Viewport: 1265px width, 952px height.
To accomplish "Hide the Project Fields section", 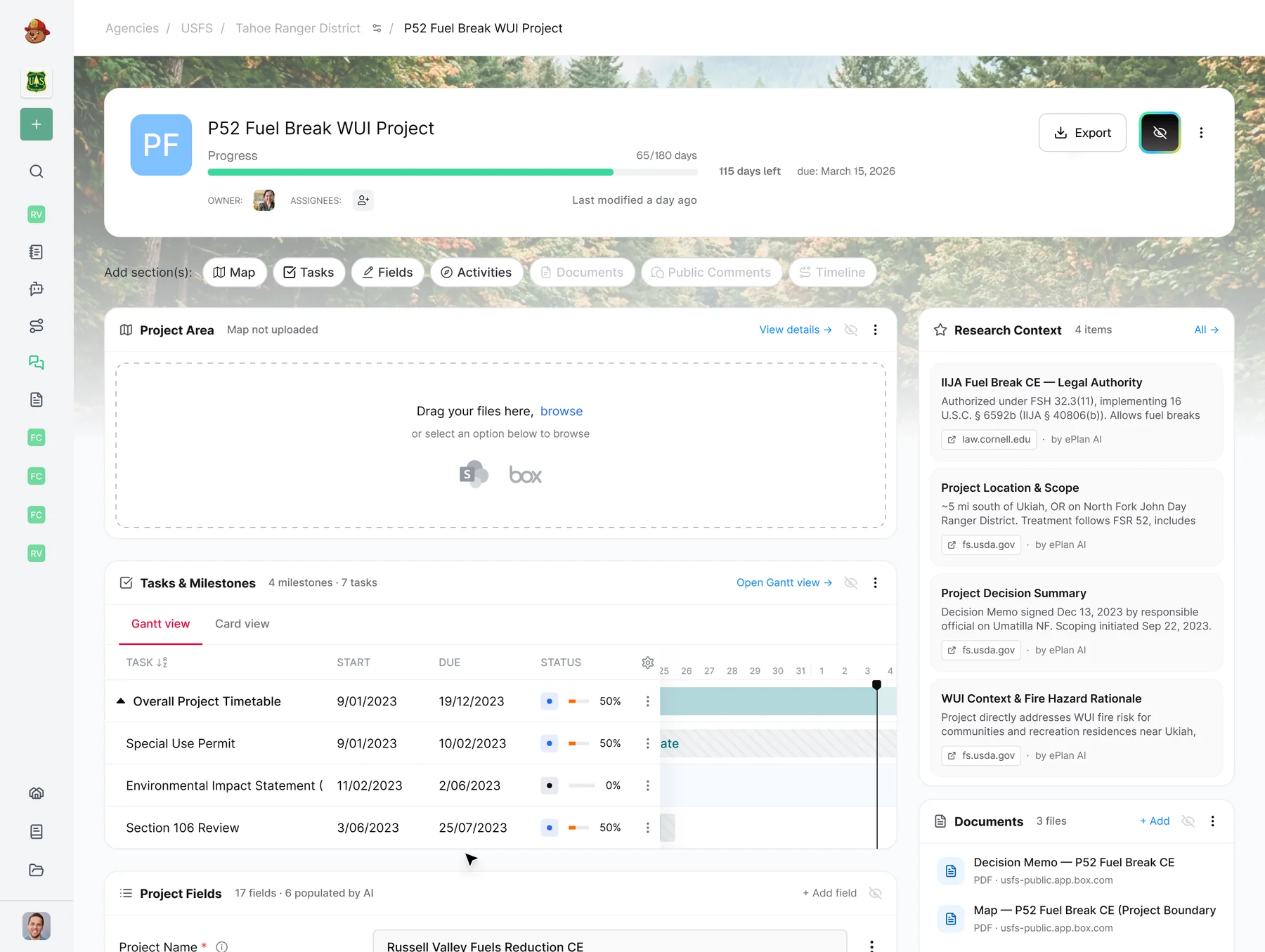I will (x=875, y=893).
